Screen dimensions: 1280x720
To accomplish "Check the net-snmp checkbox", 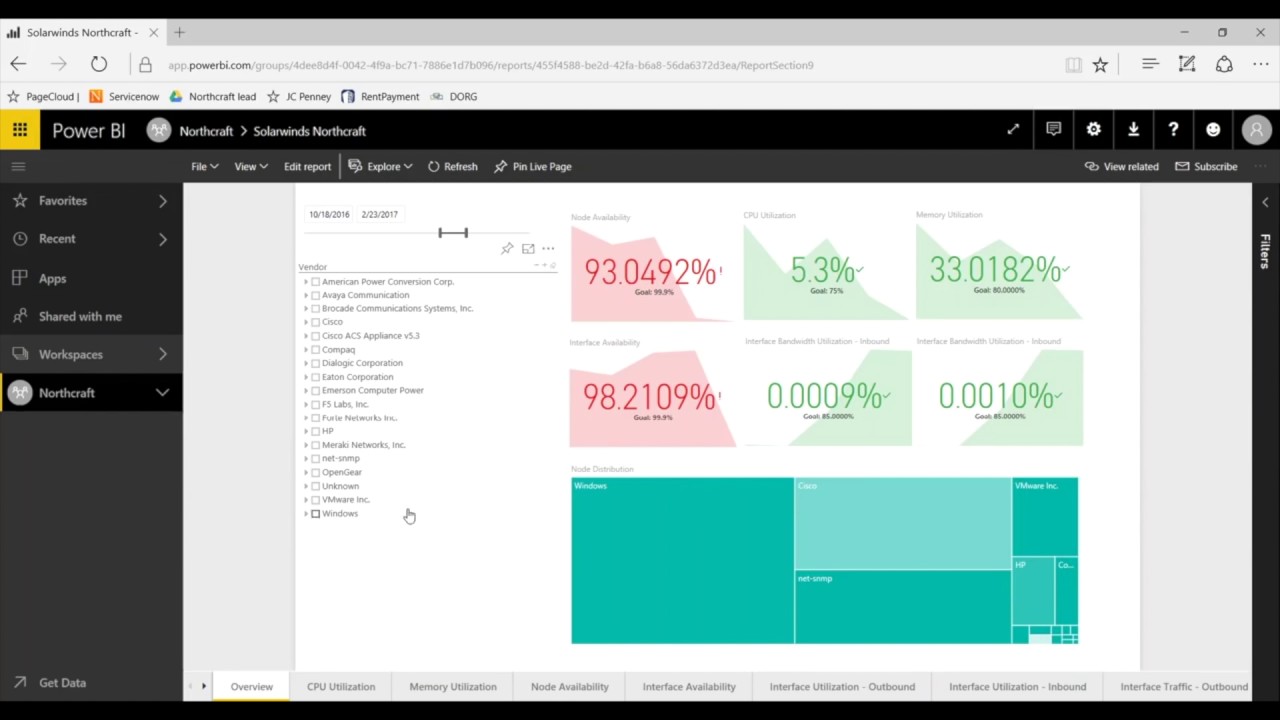I will point(316,458).
